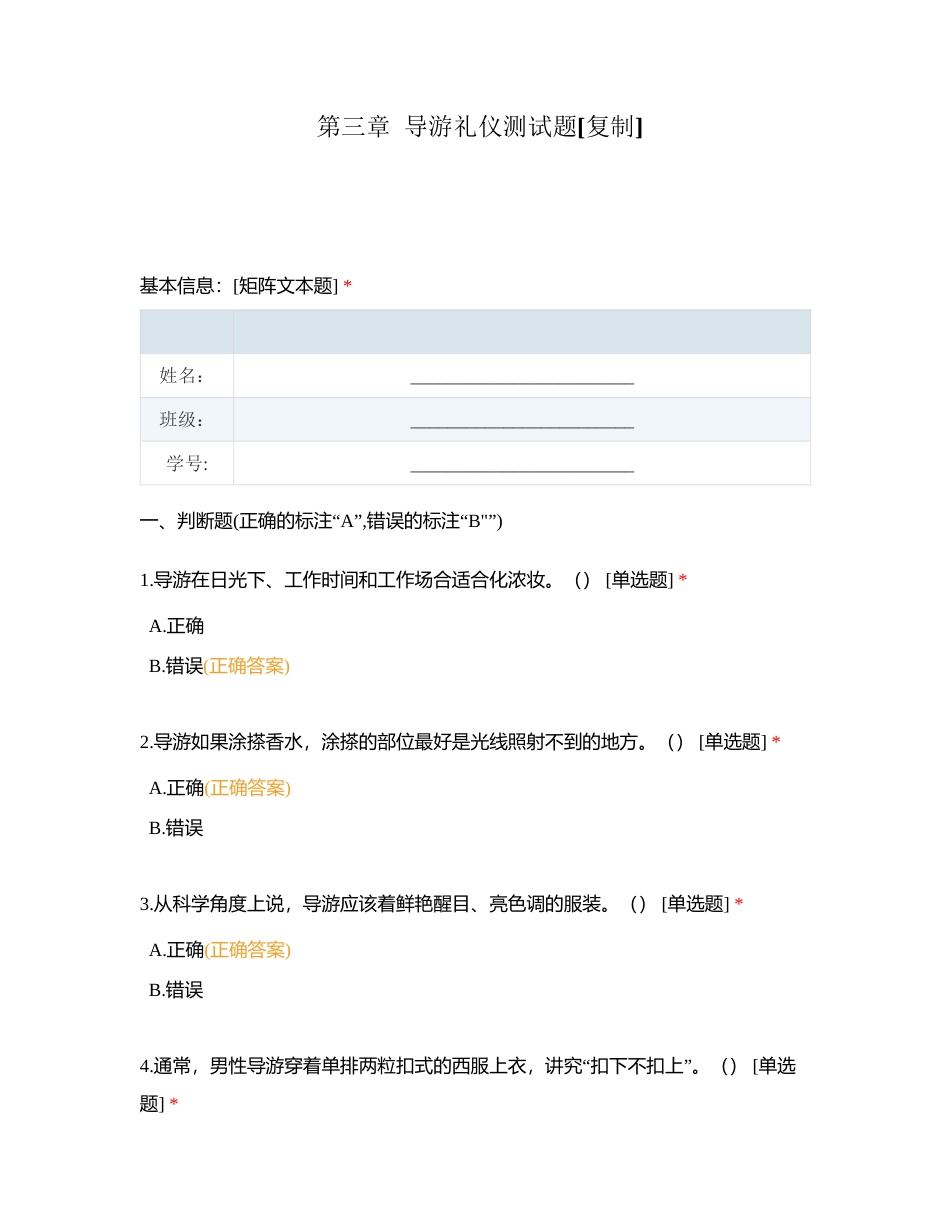The height and width of the screenshot is (1230, 950).
Task: Select option B.错误 for question 3
Action: pos(178,990)
